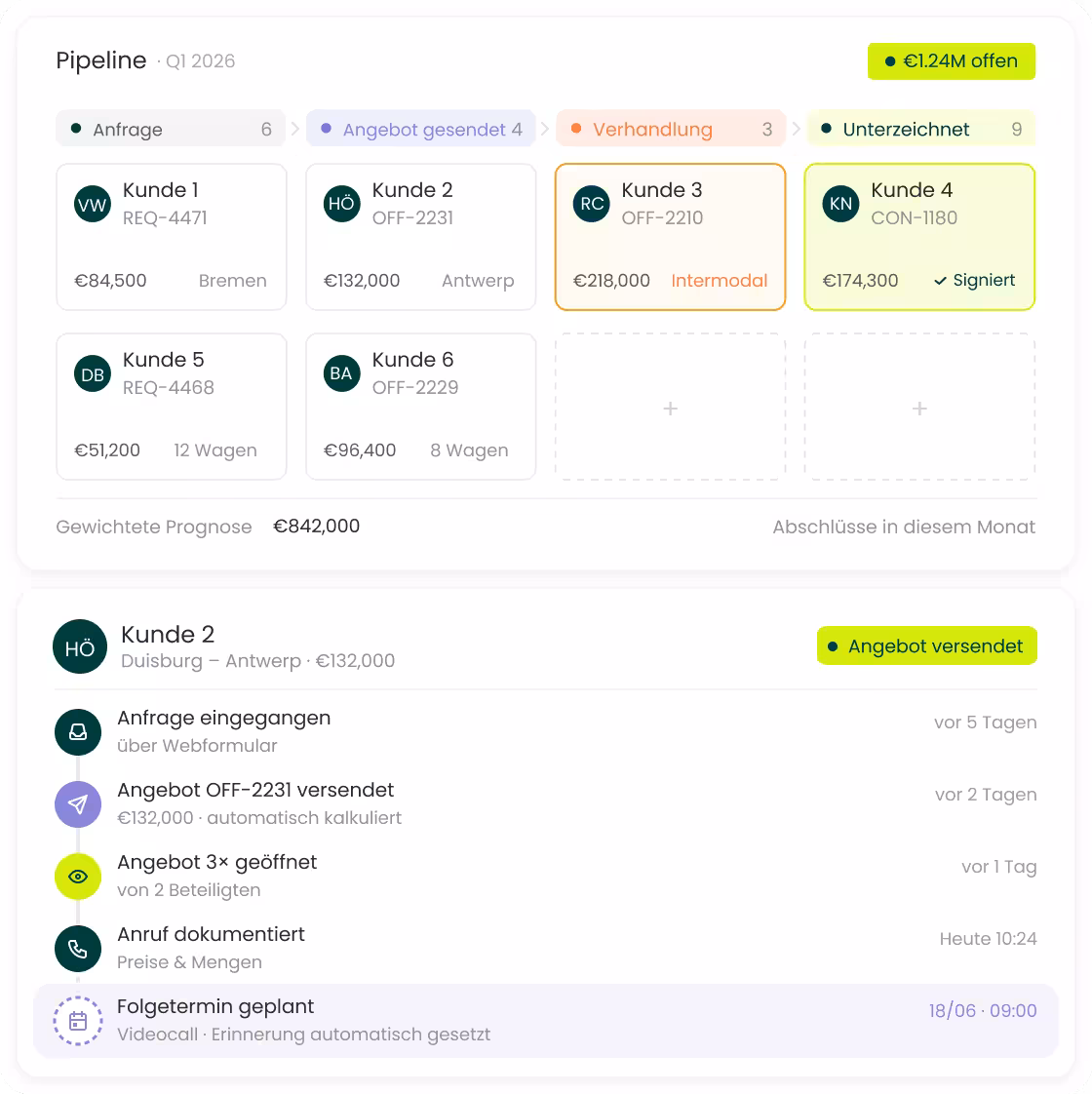The height and width of the screenshot is (1094, 1092).
Task: Click the phone icon for Anruf dokumentiert
Action: click(78, 949)
